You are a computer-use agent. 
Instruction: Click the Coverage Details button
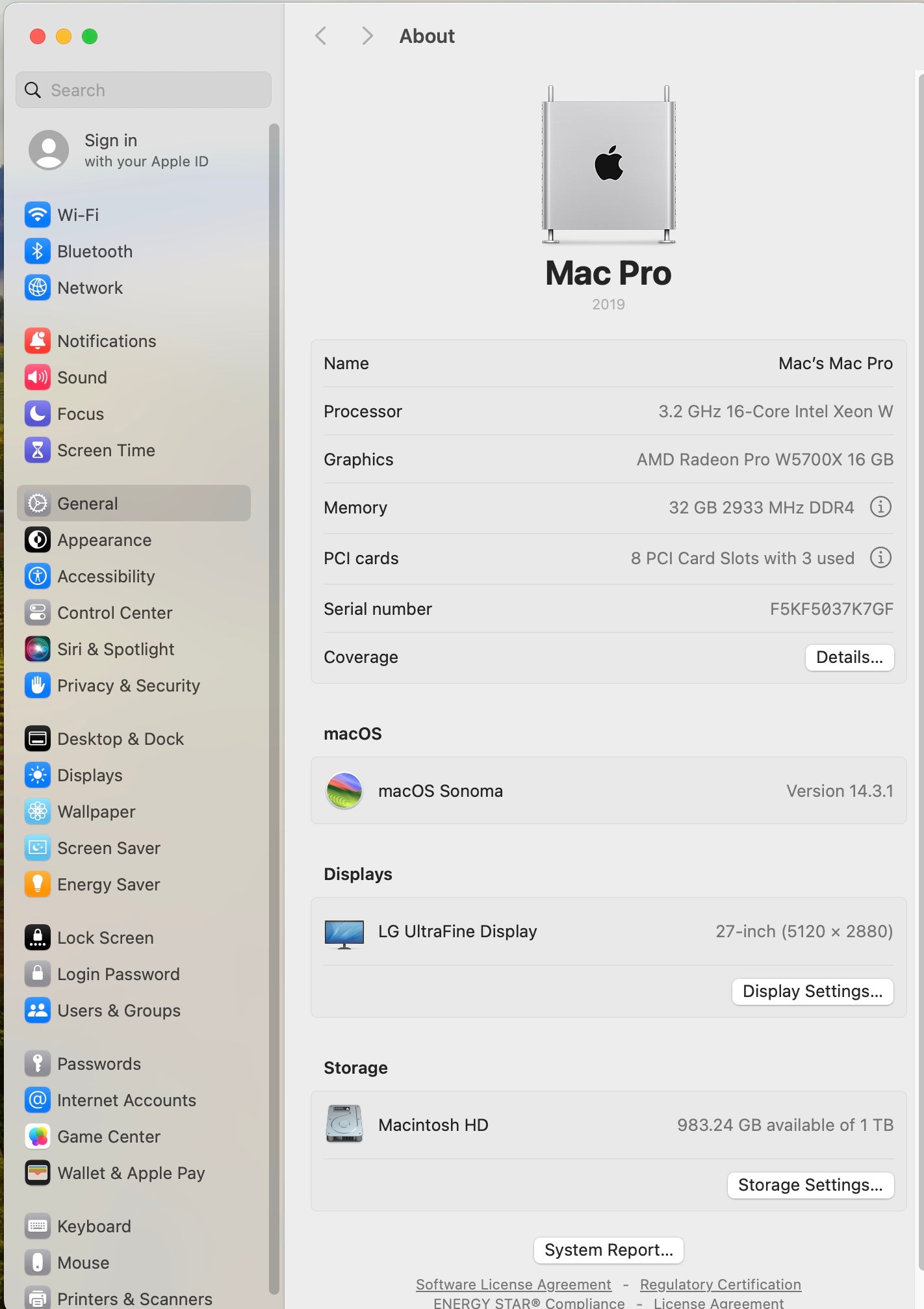[x=849, y=657]
